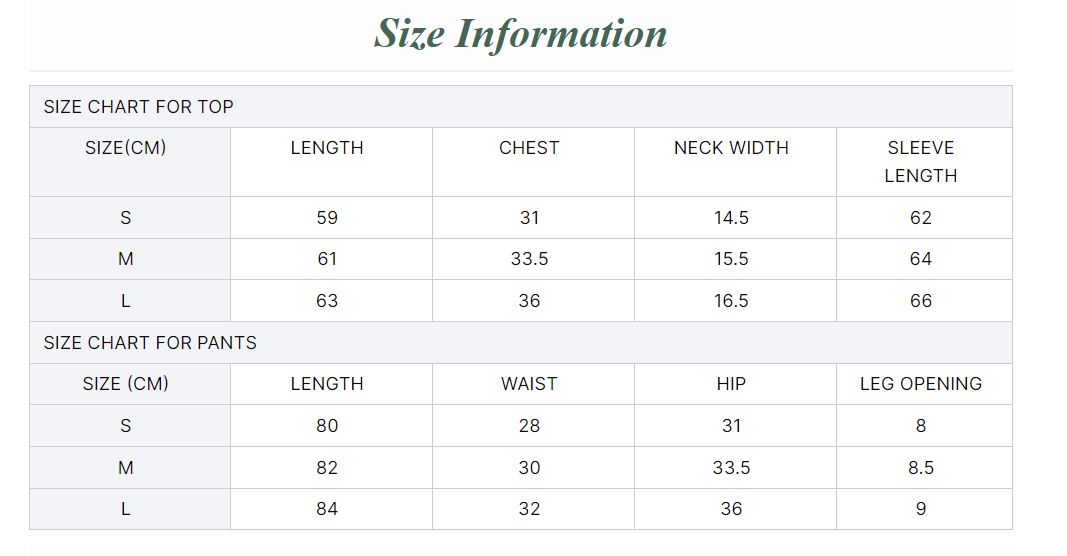Click the 16.5 neck width cell

(x=731, y=301)
